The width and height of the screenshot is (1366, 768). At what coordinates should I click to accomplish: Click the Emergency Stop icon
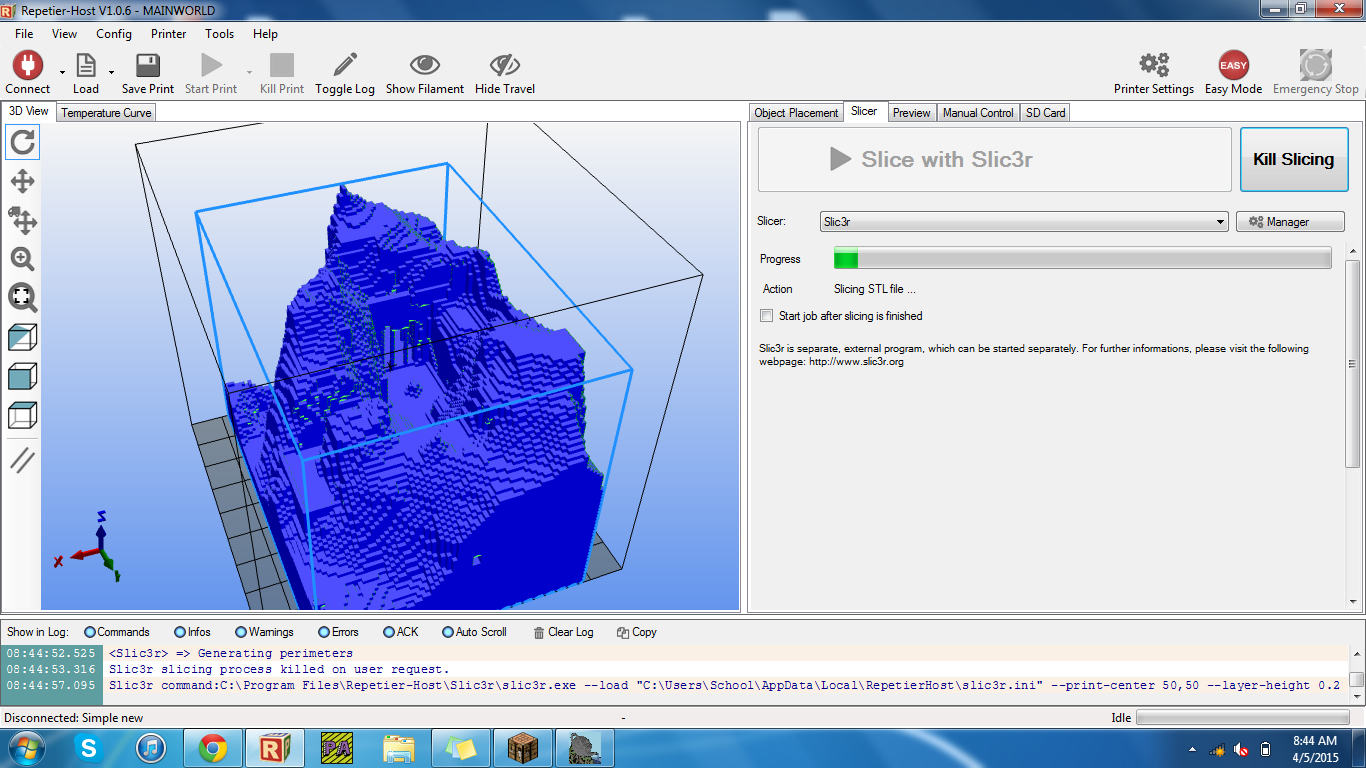pos(1316,65)
